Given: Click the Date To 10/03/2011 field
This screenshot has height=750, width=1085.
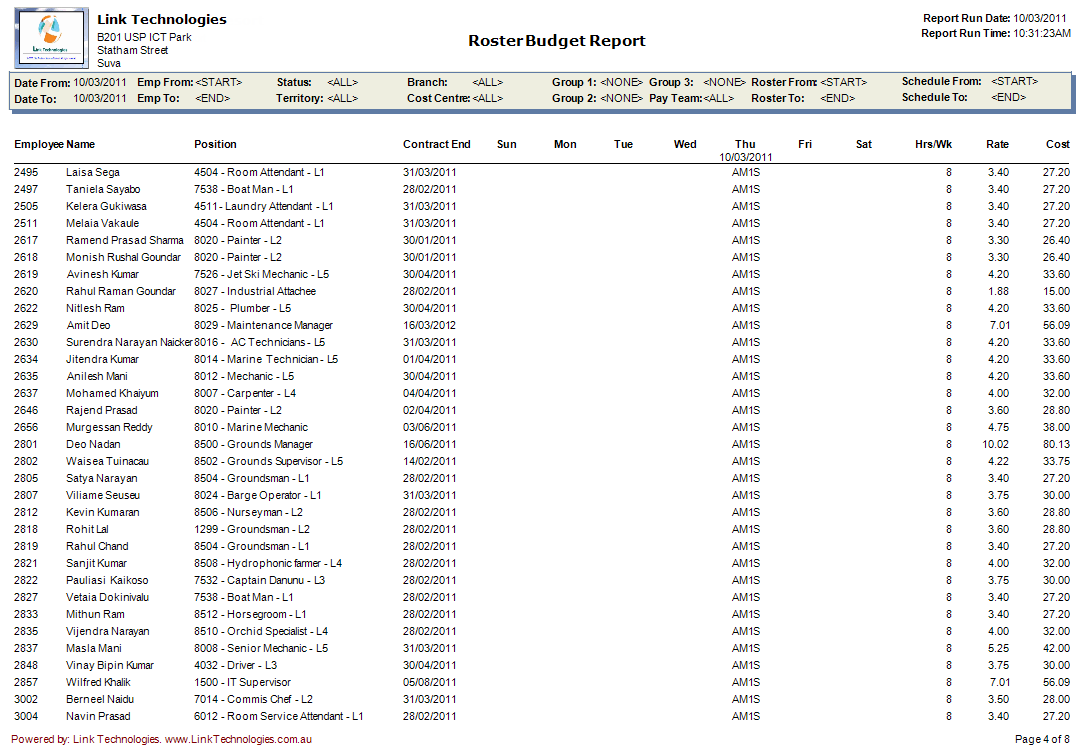Looking at the screenshot, I should pyautogui.click(x=101, y=98).
